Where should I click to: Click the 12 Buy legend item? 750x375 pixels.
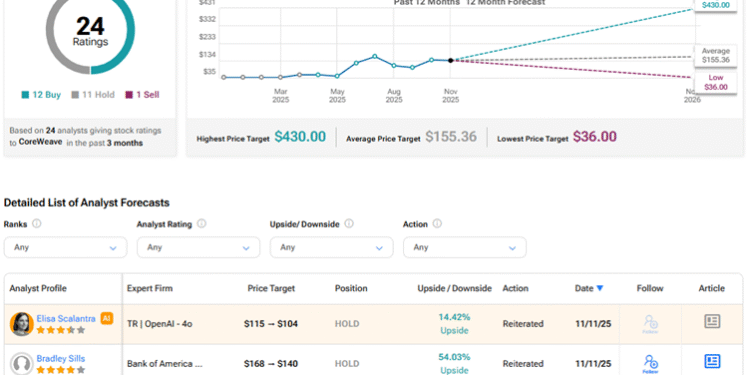coord(41,95)
